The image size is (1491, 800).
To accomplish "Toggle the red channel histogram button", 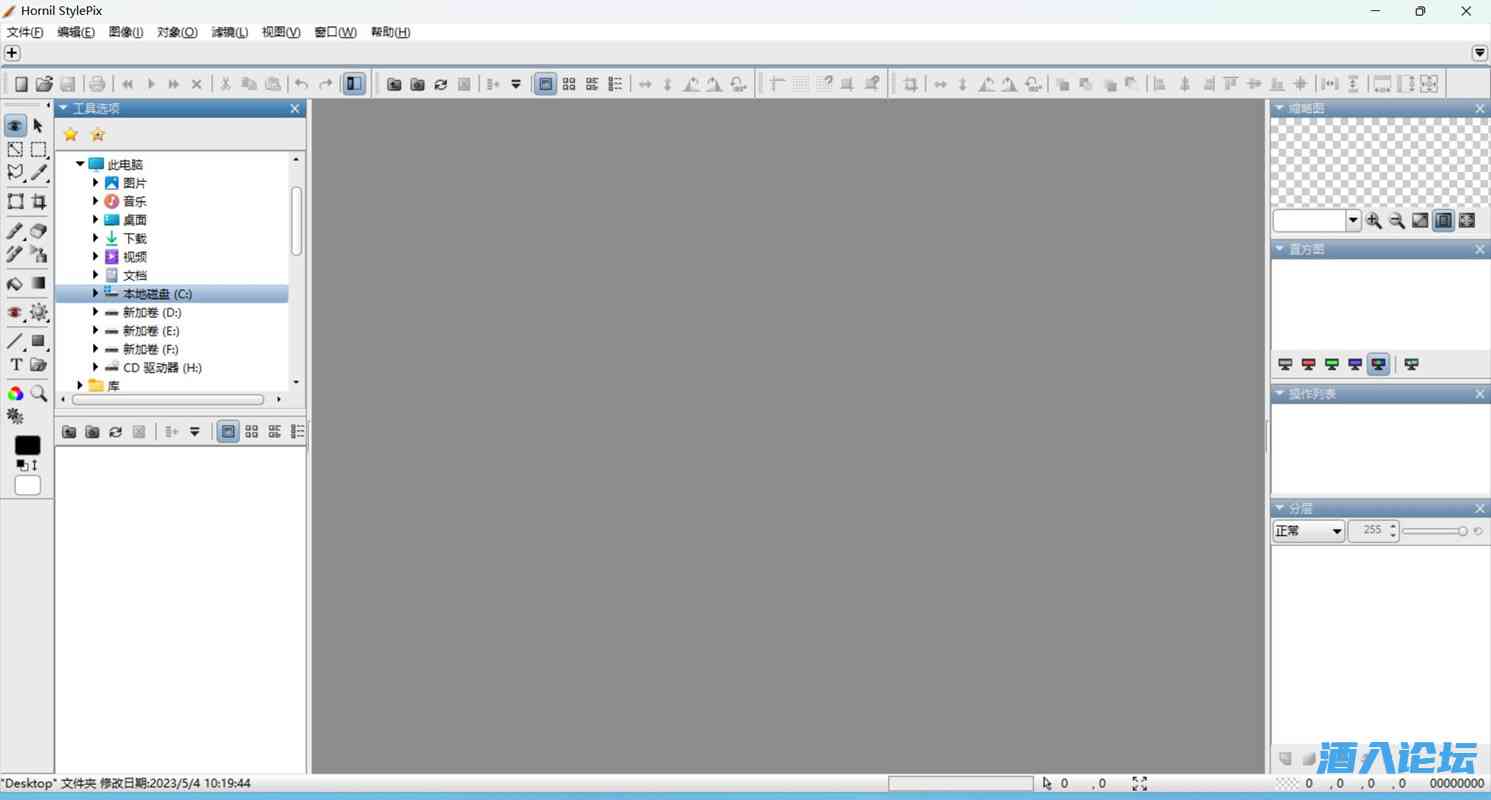I will point(1308,365).
